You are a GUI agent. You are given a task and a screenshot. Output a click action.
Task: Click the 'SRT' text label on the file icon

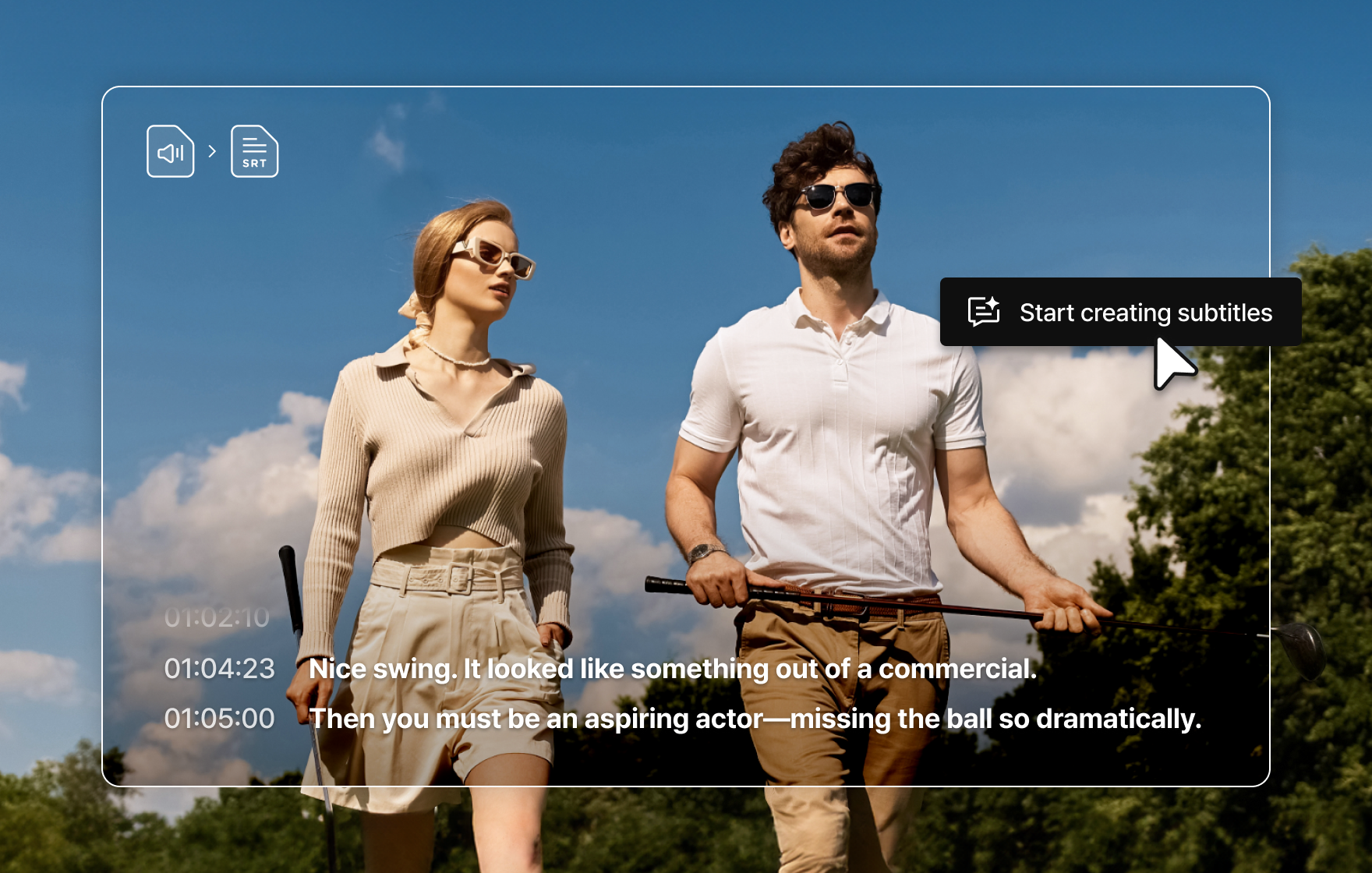pyautogui.click(x=254, y=164)
